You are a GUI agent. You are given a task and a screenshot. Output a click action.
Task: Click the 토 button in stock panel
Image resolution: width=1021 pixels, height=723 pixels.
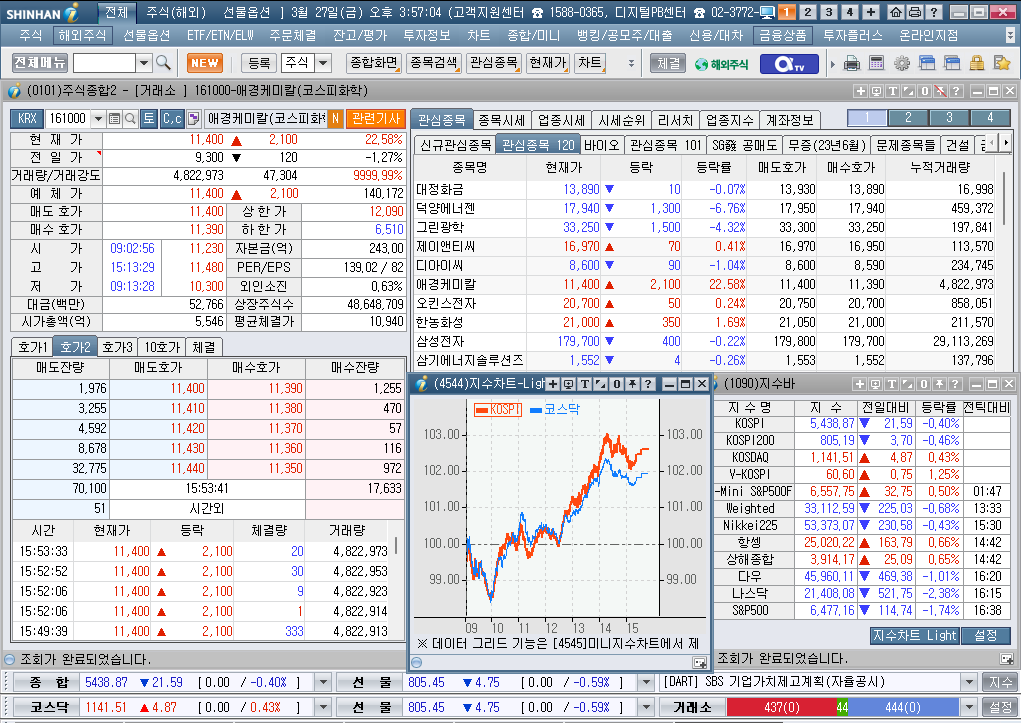[x=149, y=119]
